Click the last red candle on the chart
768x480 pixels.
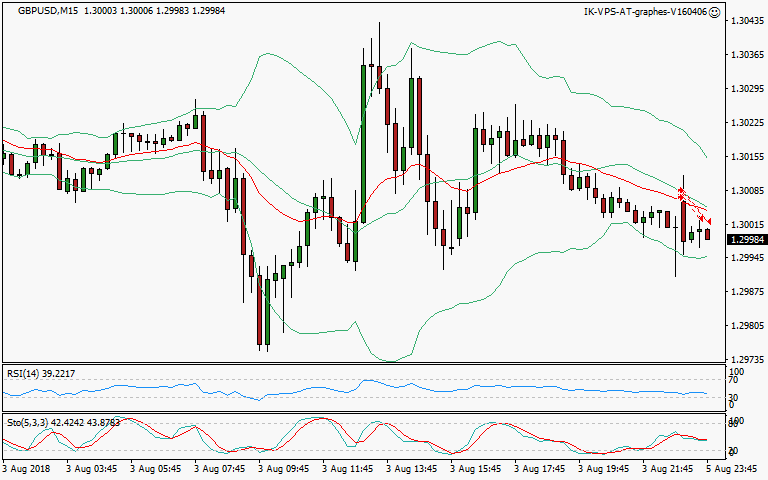point(708,234)
